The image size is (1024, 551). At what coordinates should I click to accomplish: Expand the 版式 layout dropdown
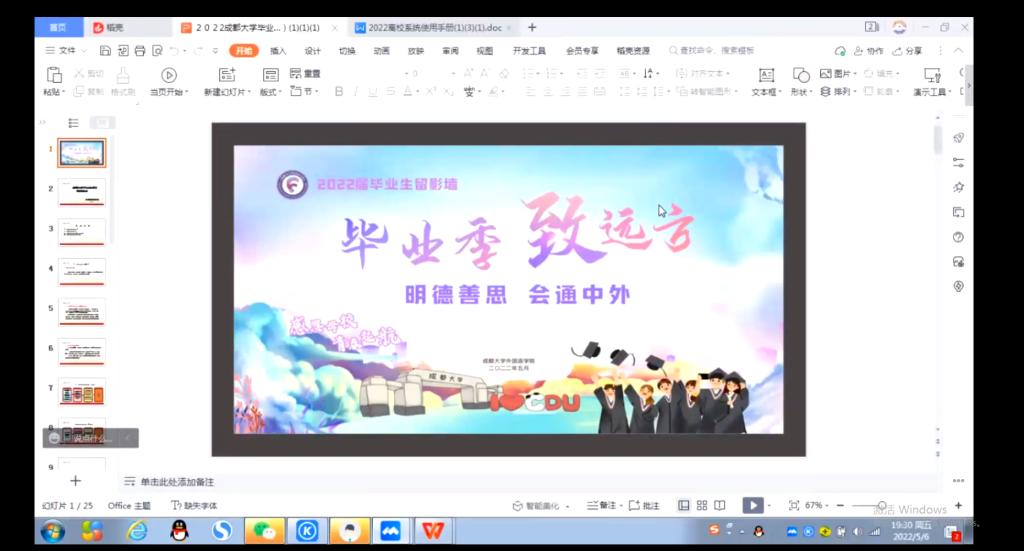tap(272, 92)
